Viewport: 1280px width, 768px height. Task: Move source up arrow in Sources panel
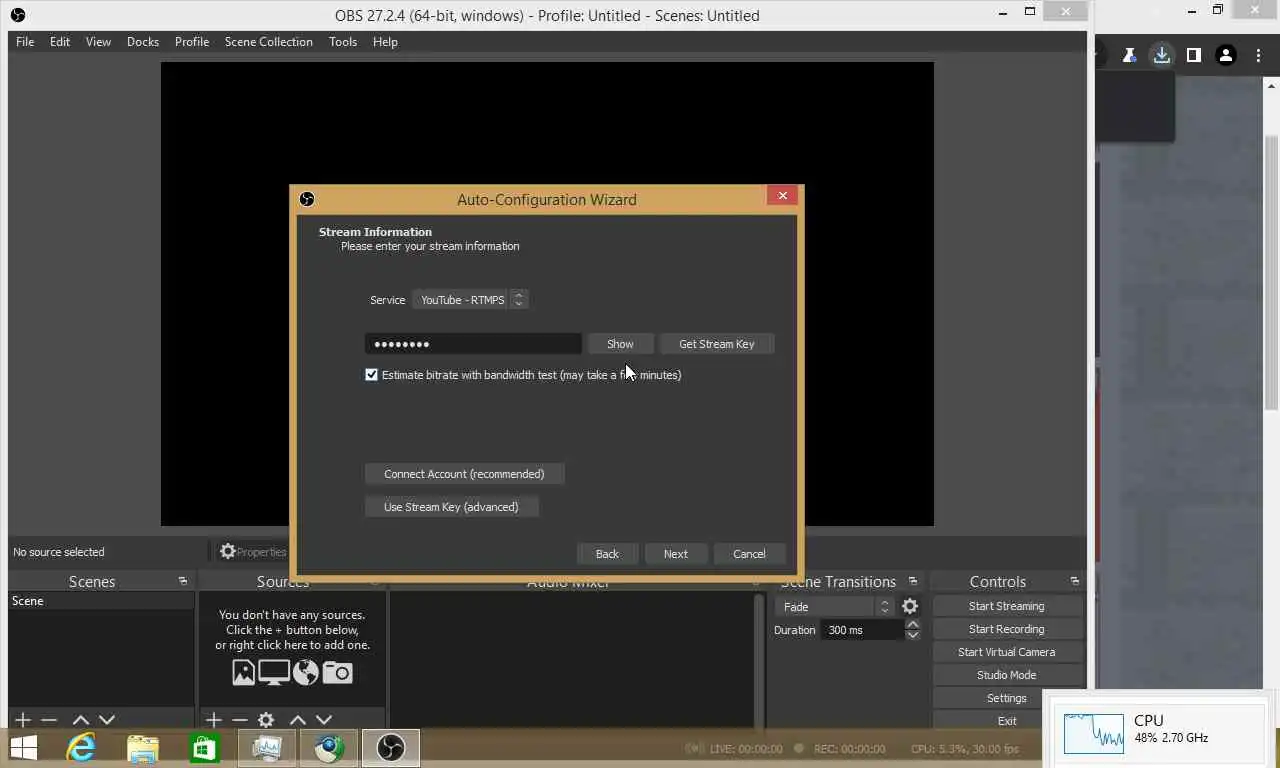coord(298,720)
